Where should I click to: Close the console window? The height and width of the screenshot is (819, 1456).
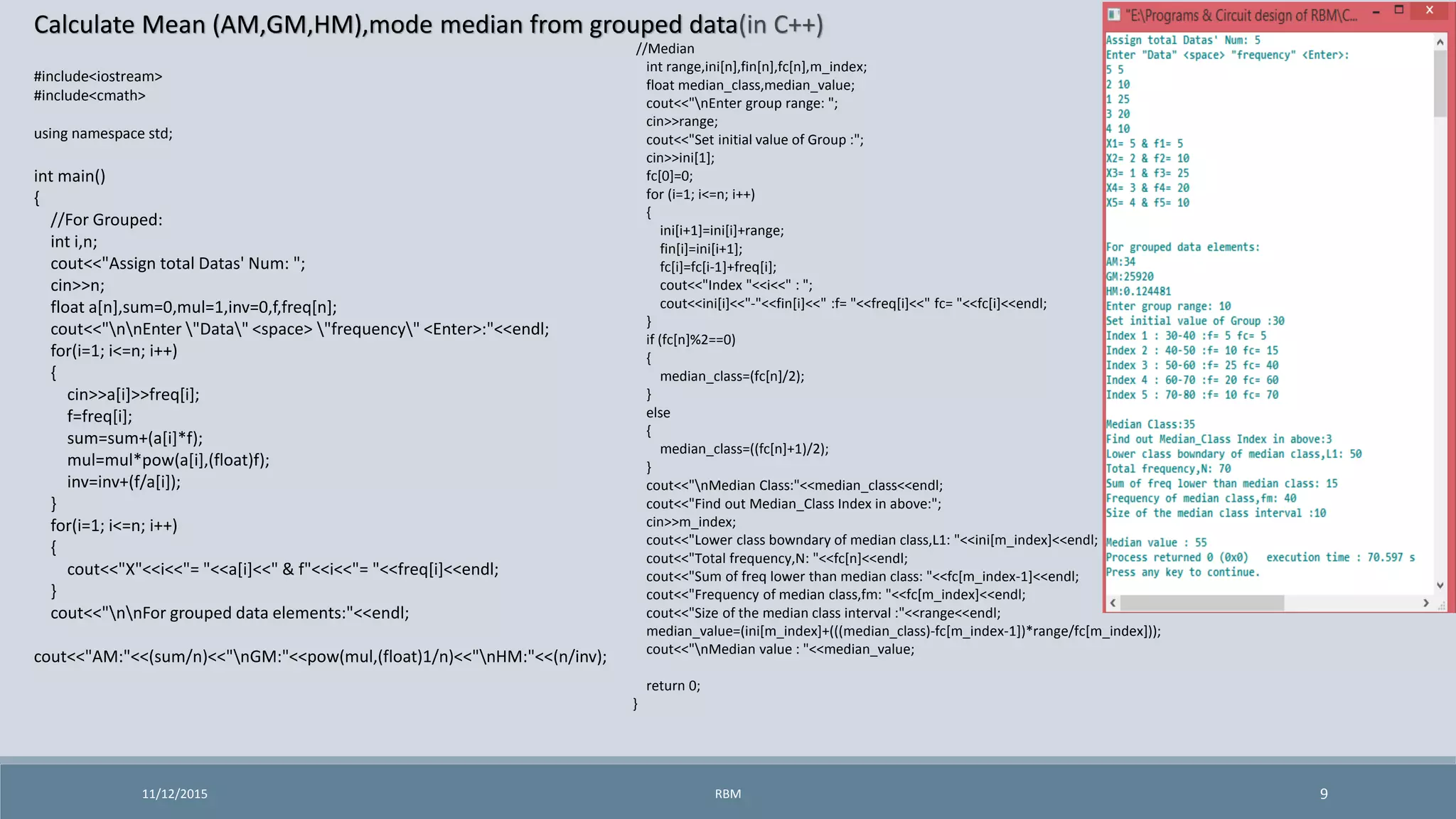pos(1430,10)
